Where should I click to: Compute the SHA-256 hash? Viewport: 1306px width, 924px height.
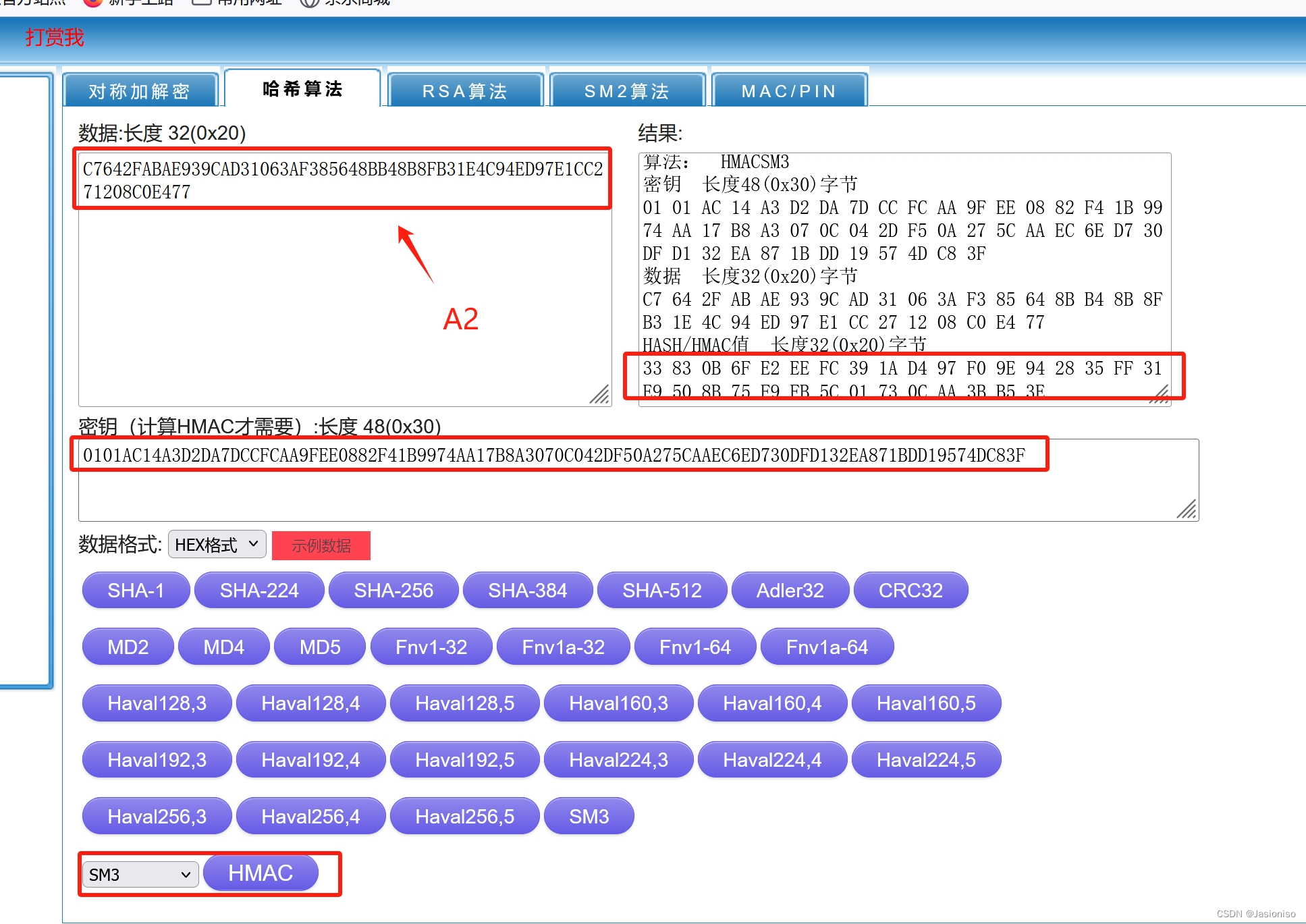click(x=393, y=590)
